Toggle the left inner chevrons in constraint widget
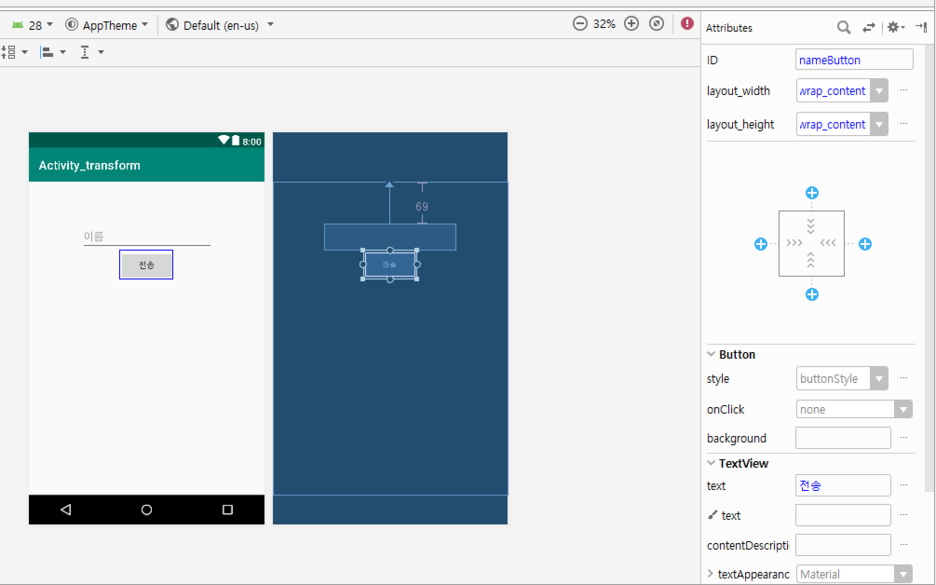Image resolution: width=936 pixels, height=585 pixels. click(x=795, y=243)
